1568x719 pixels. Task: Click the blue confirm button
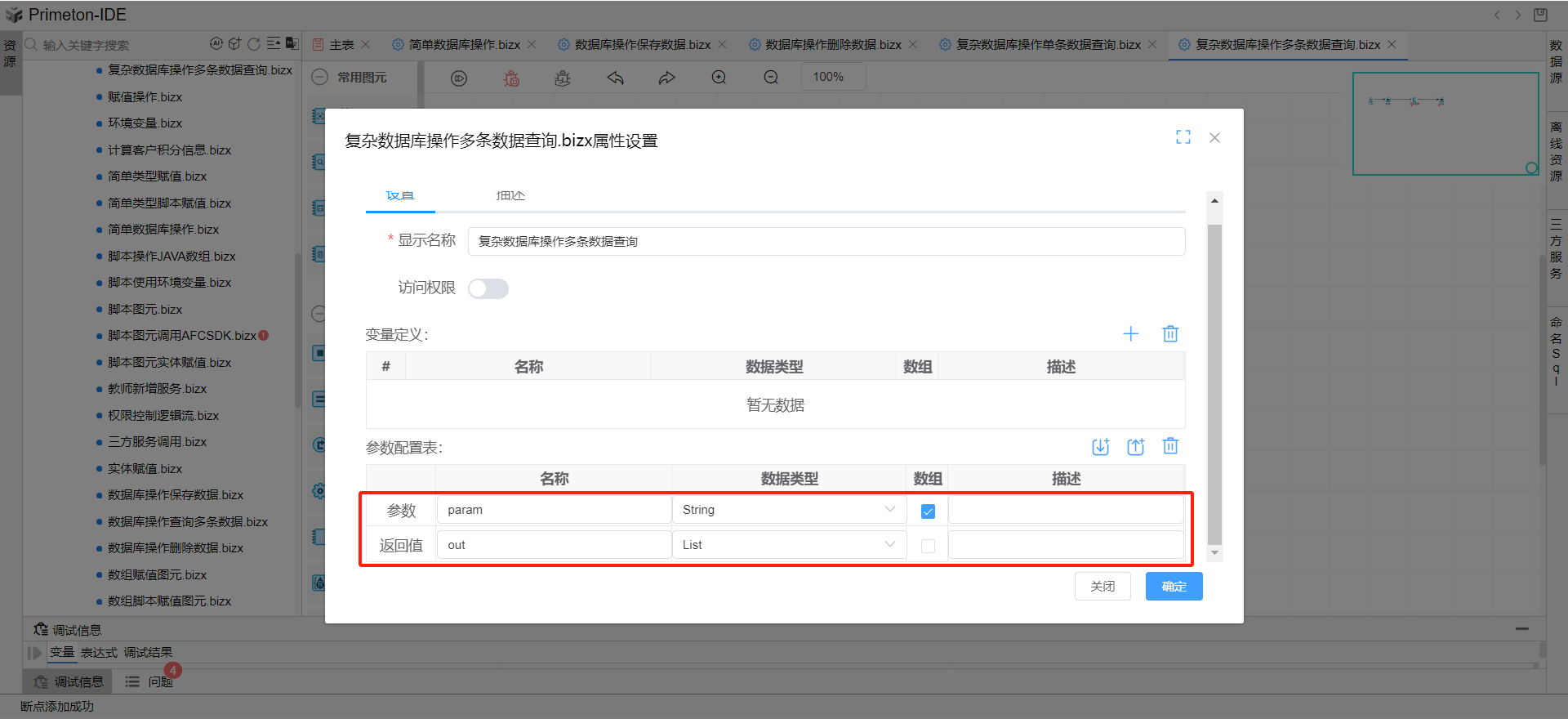pos(1174,587)
